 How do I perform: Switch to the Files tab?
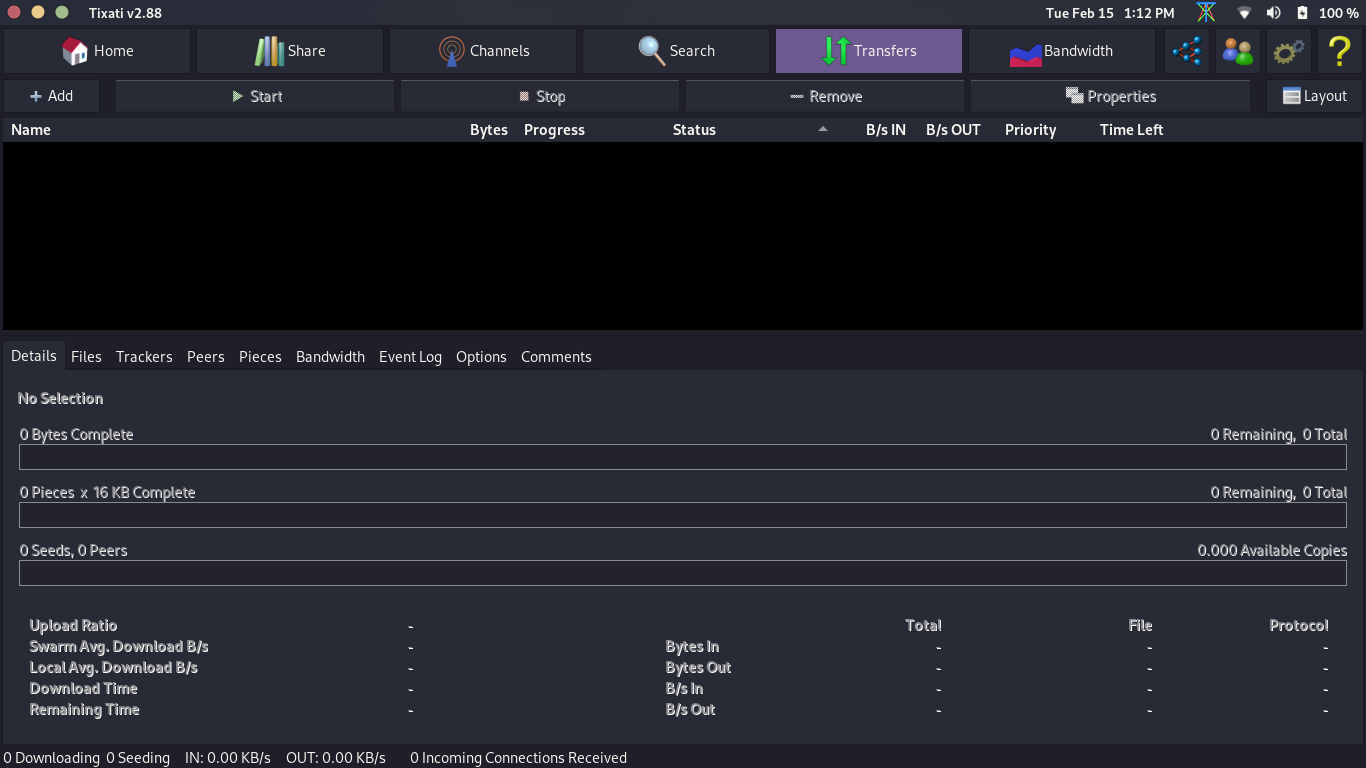point(86,356)
